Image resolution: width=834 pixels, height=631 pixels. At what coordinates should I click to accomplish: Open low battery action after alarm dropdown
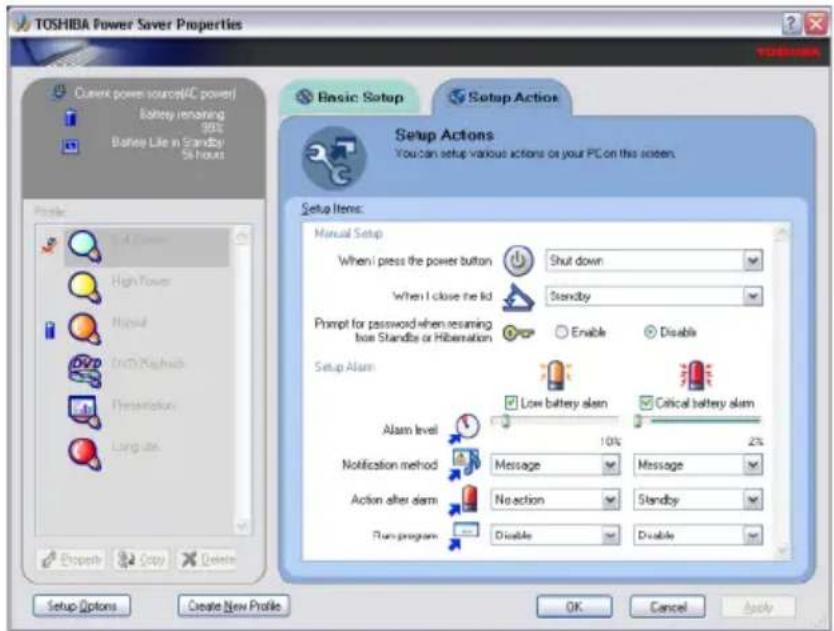611,500
